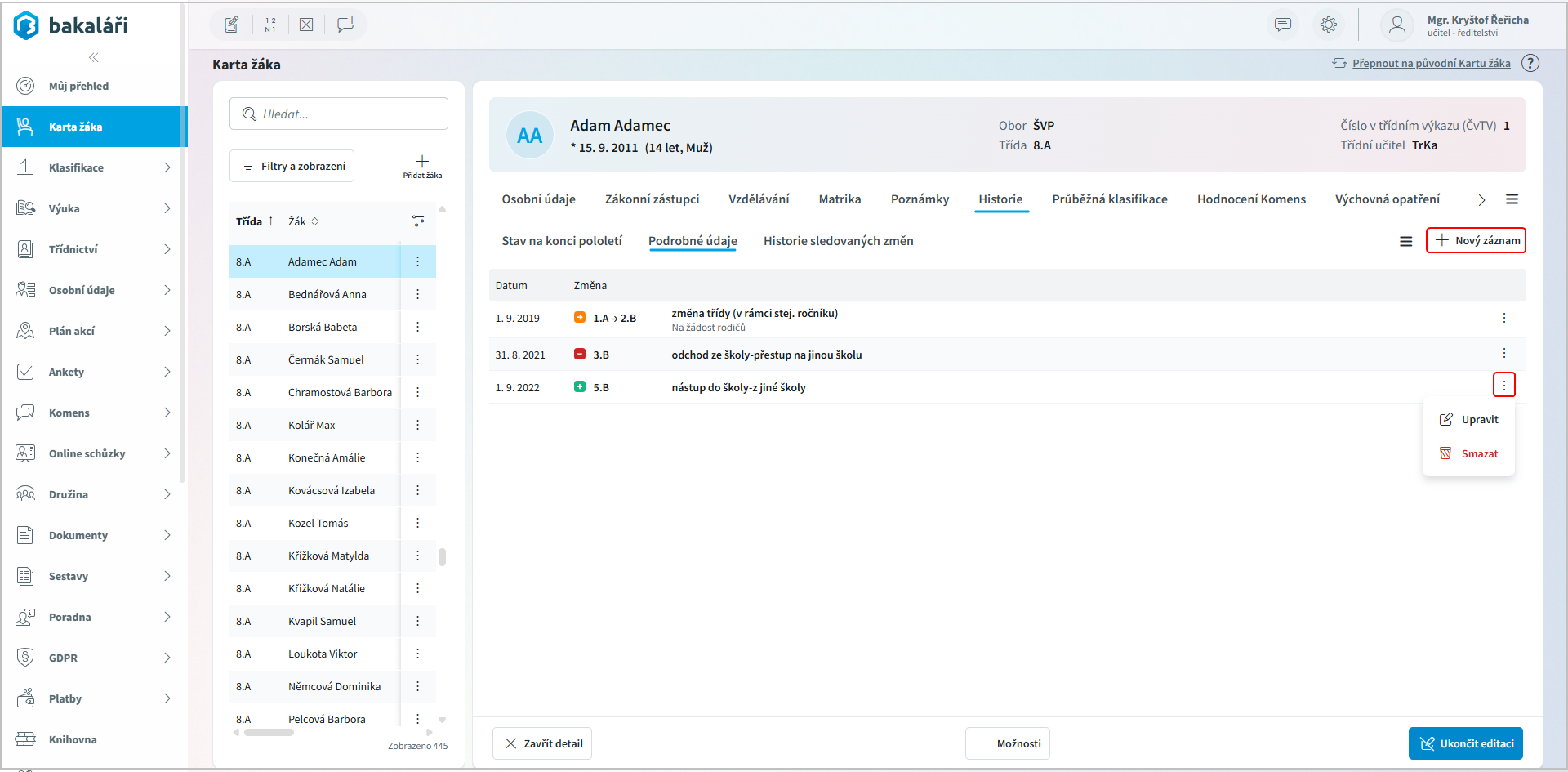The image size is (1568, 772).
Task: Click the Nový záznam button
Action: point(1476,240)
